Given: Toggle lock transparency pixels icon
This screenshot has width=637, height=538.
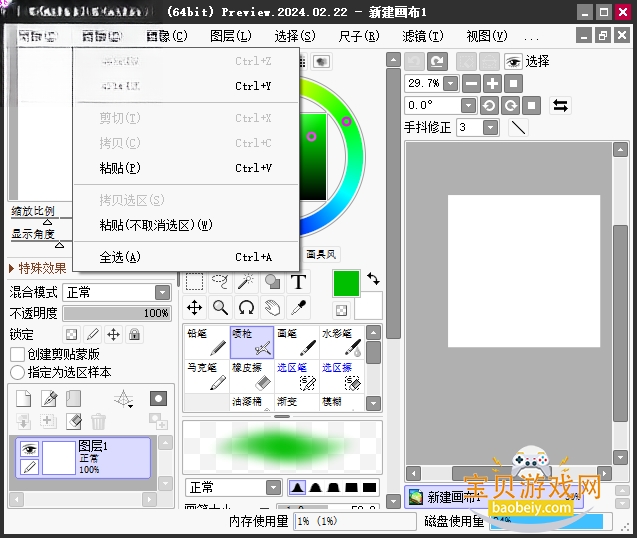Looking at the screenshot, I should (72, 334).
